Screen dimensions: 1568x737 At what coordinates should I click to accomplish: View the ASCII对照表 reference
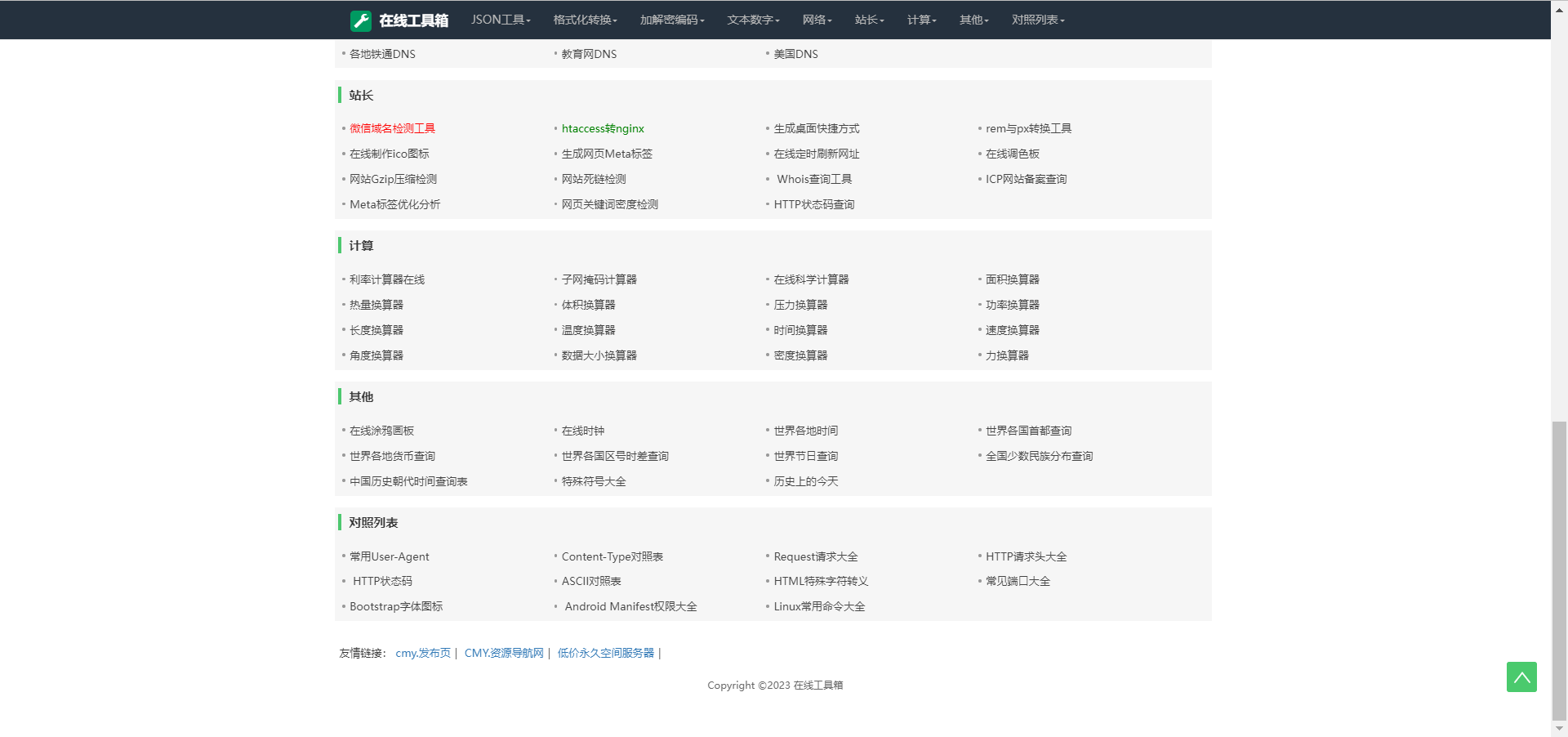pyautogui.click(x=591, y=581)
